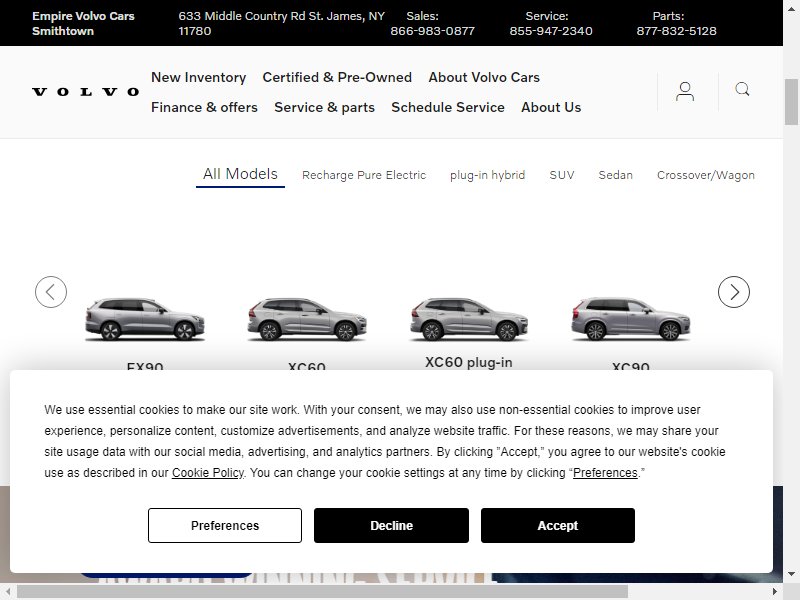800x600 pixels.
Task: Show previous models with left arrow
Action: click(x=51, y=292)
